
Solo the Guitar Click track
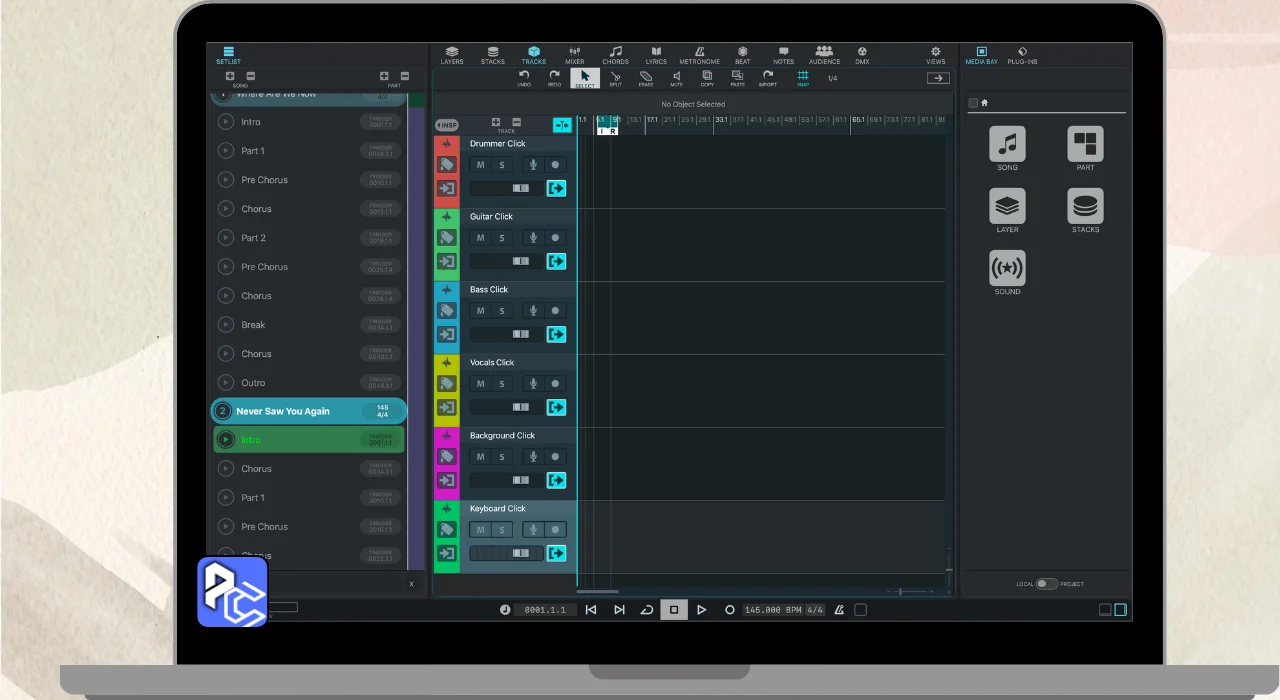(502, 238)
